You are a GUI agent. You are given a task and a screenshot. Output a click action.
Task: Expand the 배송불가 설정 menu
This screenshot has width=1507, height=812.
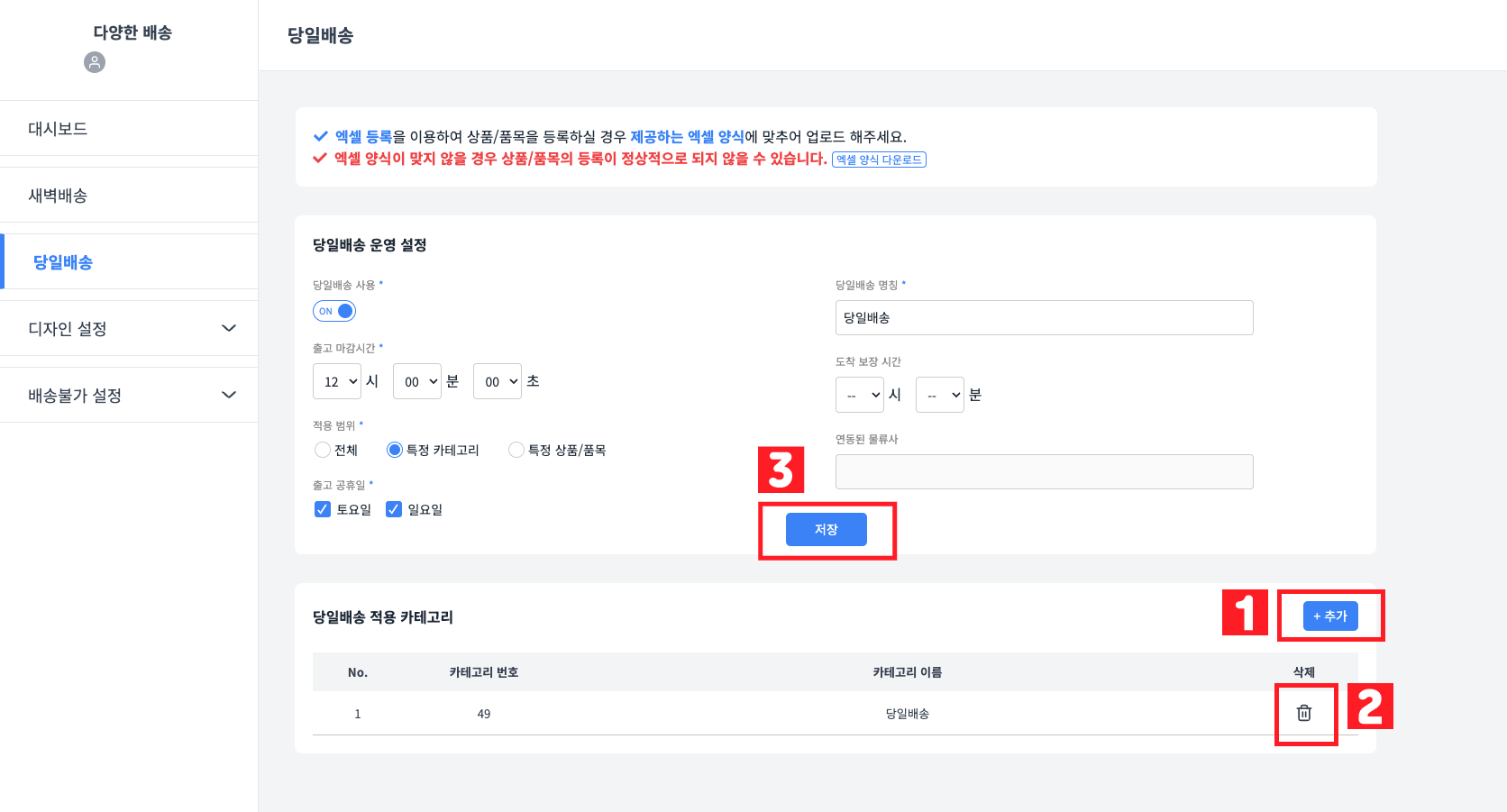click(x=129, y=396)
